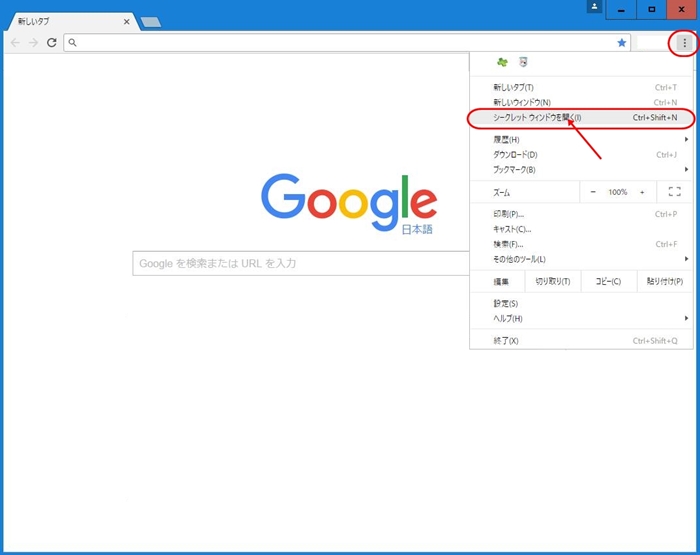Viewport: 700px width, 555px height.
Task: Choose シークレット ウィンドウを開く(I)
Action: 581,118
